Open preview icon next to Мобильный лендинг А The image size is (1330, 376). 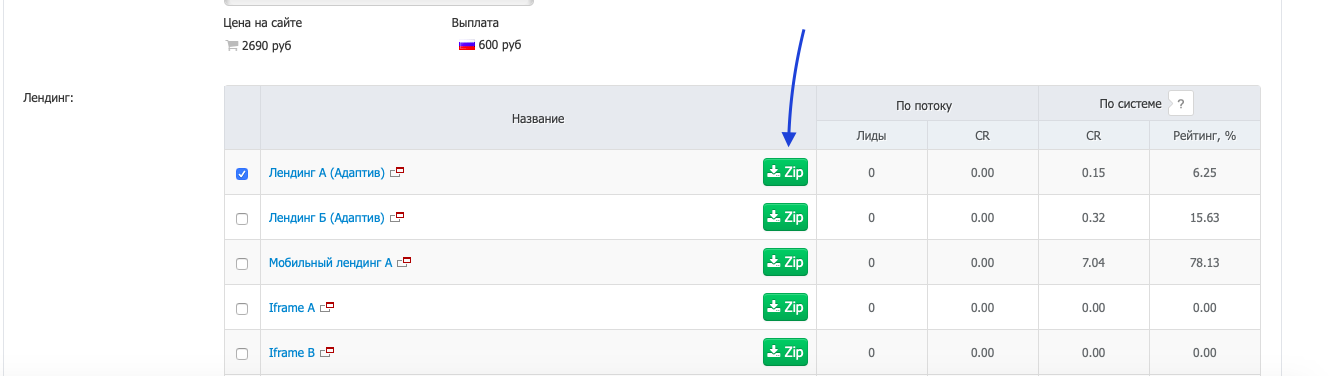click(x=404, y=262)
